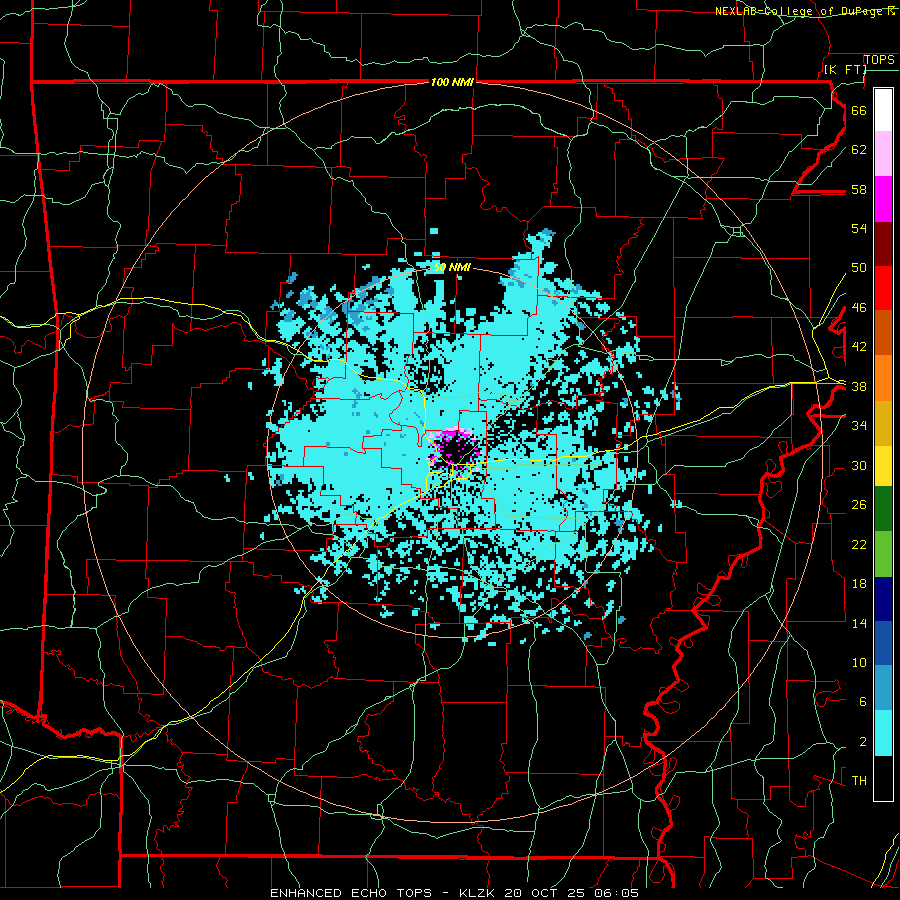Click legend value '26'

pos(859,505)
